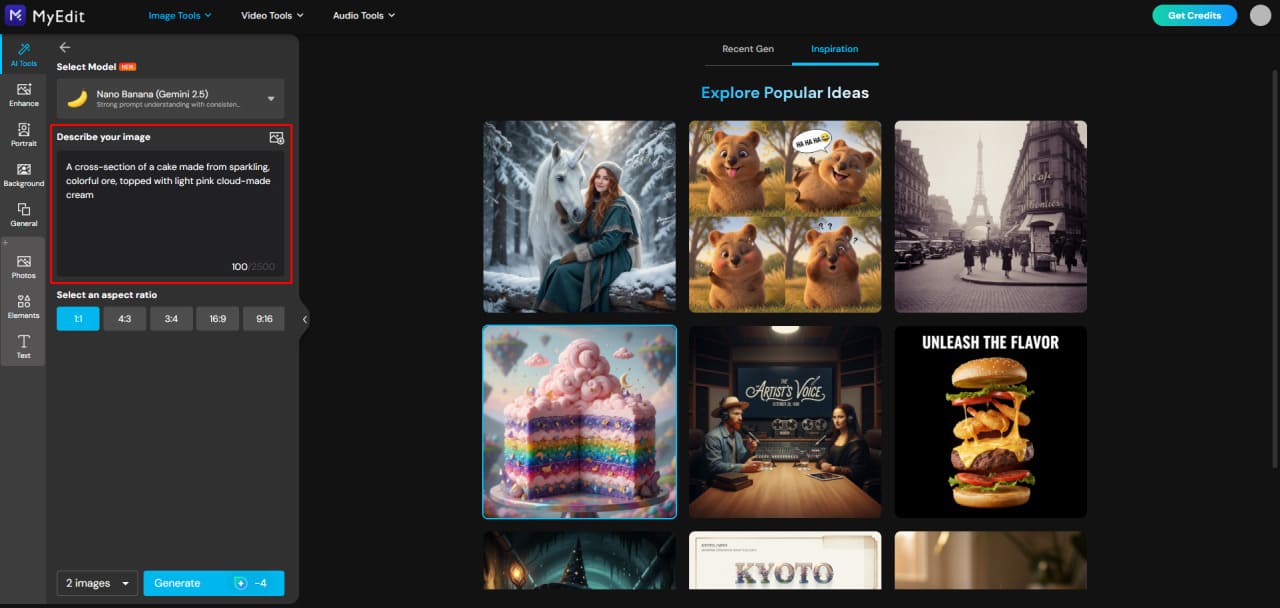Click the back arrow above Select Model
1280x608 pixels.
click(65, 47)
